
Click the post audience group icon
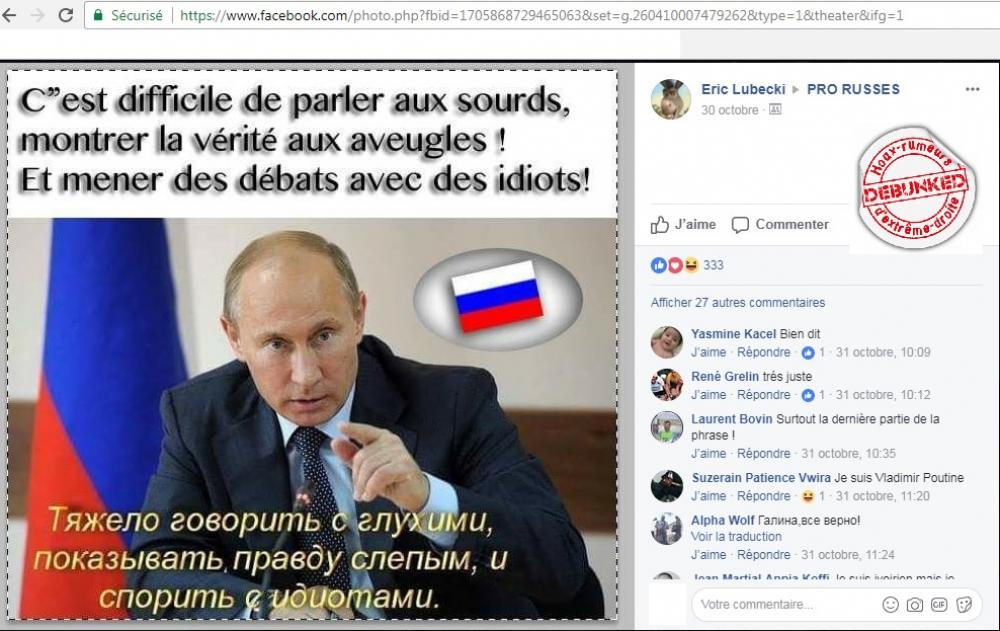click(x=775, y=110)
